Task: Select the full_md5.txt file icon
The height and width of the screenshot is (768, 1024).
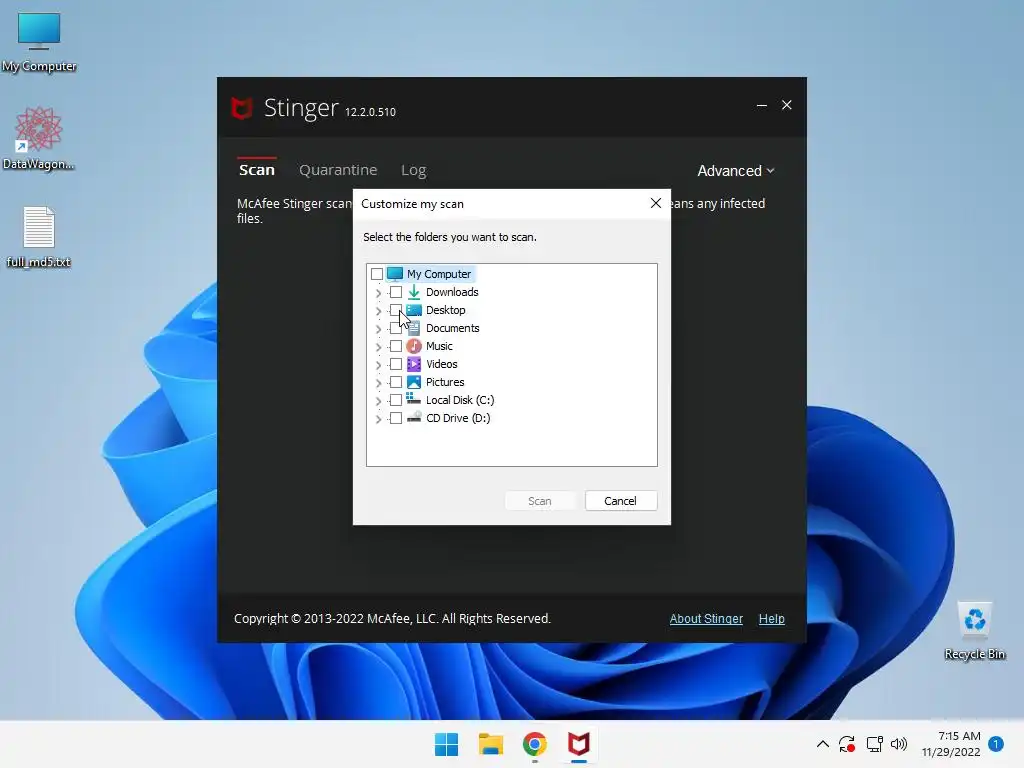Action: coord(39,237)
